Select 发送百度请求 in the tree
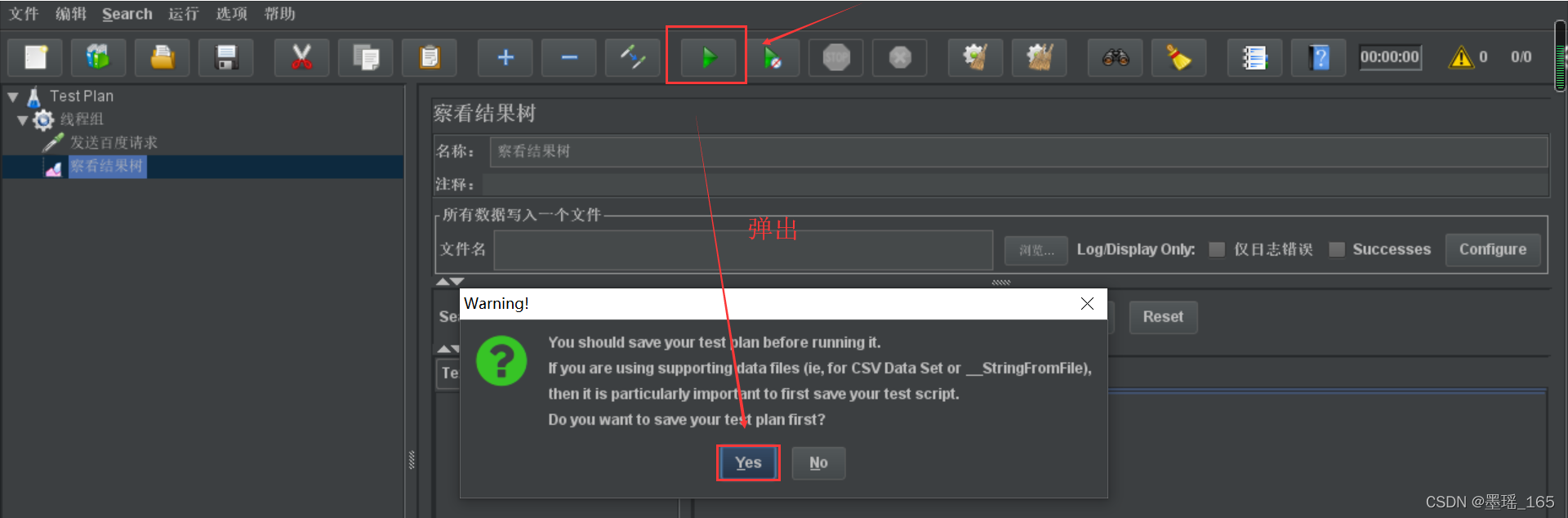The width and height of the screenshot is (1568, 518). click(x=114, y=142)
